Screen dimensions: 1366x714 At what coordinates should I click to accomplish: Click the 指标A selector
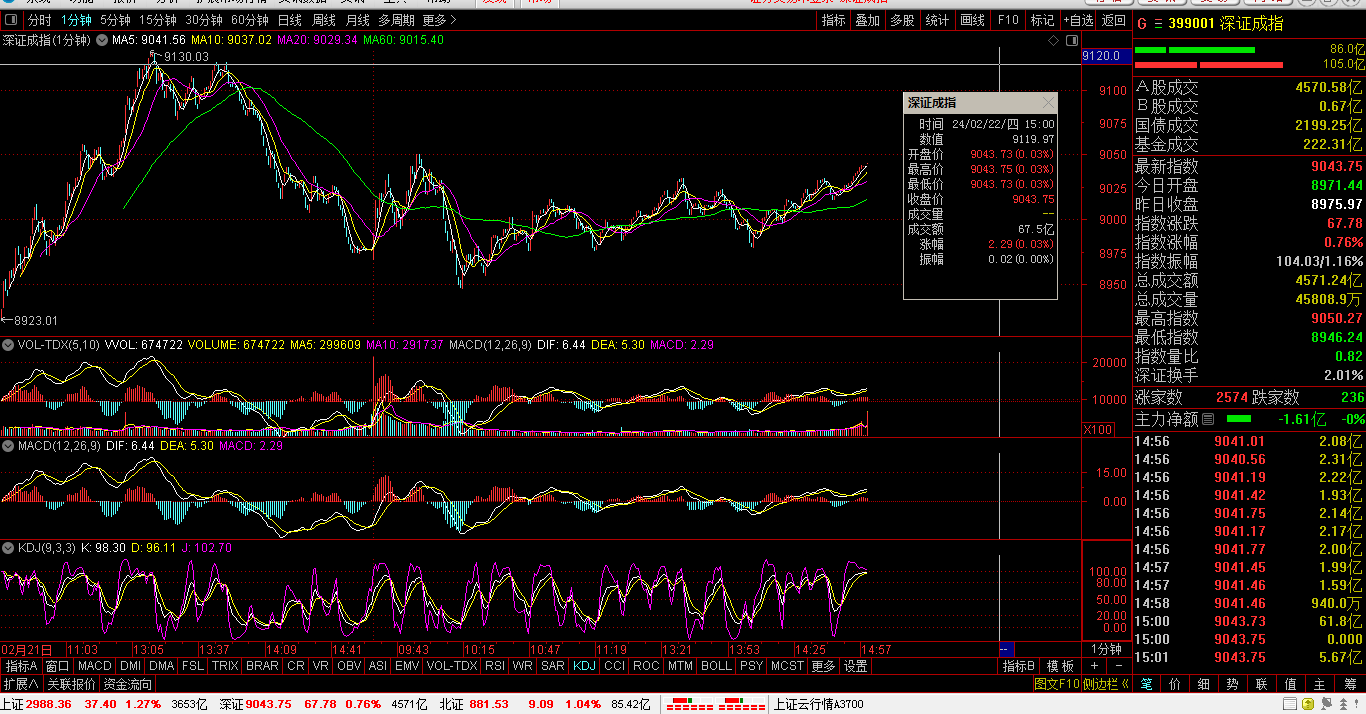pyautogui.click(x=21, y=666)
